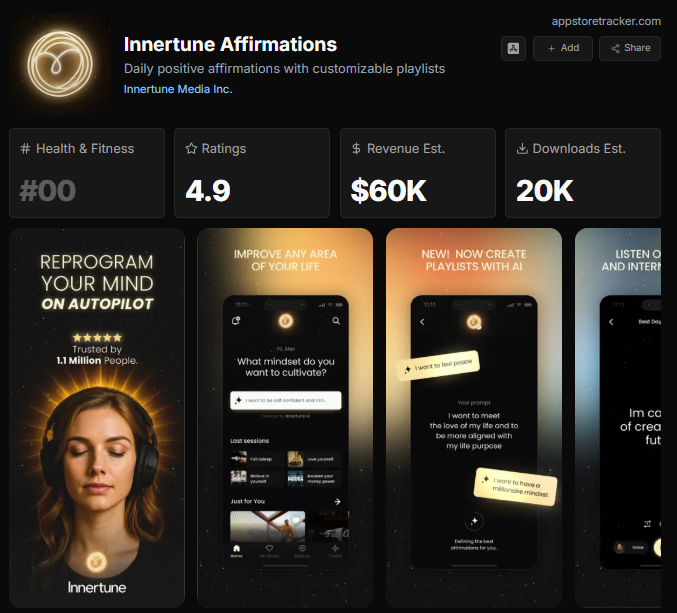Open the Create Playlists With AI screenshot
677x613 pixels.
tap(474, 418)
